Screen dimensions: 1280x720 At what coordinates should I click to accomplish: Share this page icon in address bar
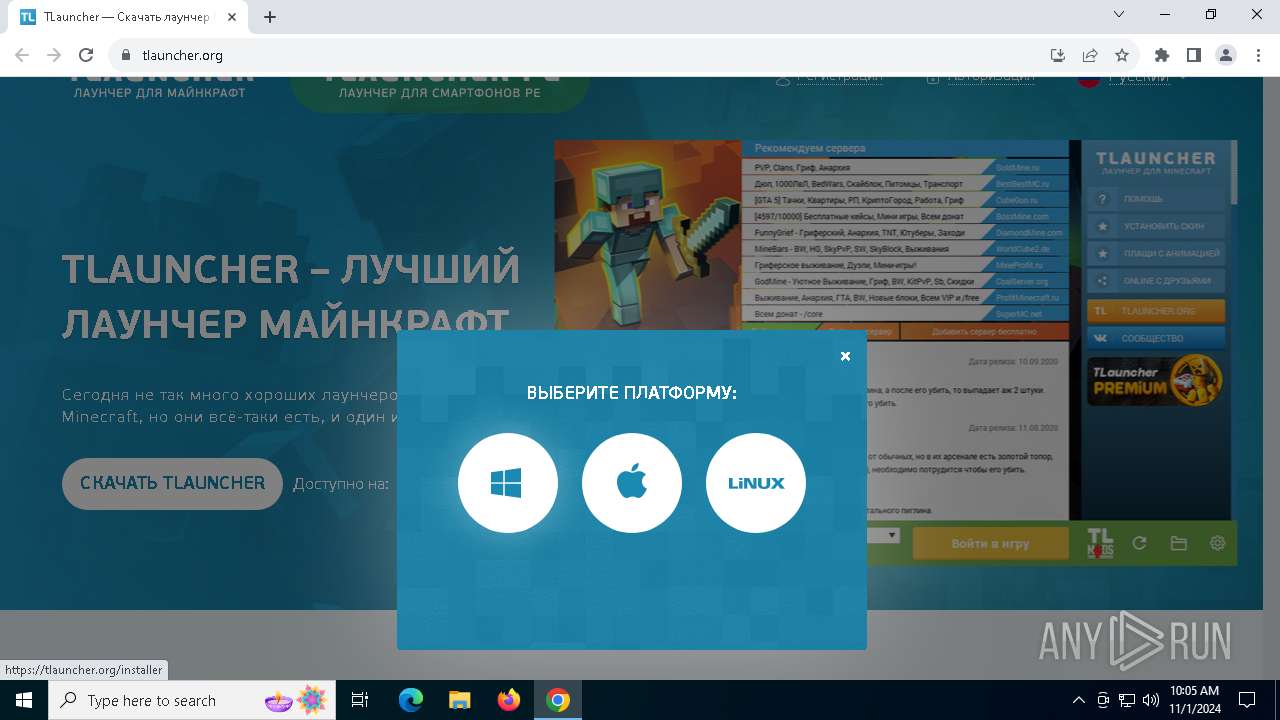tap(1090, 56)
